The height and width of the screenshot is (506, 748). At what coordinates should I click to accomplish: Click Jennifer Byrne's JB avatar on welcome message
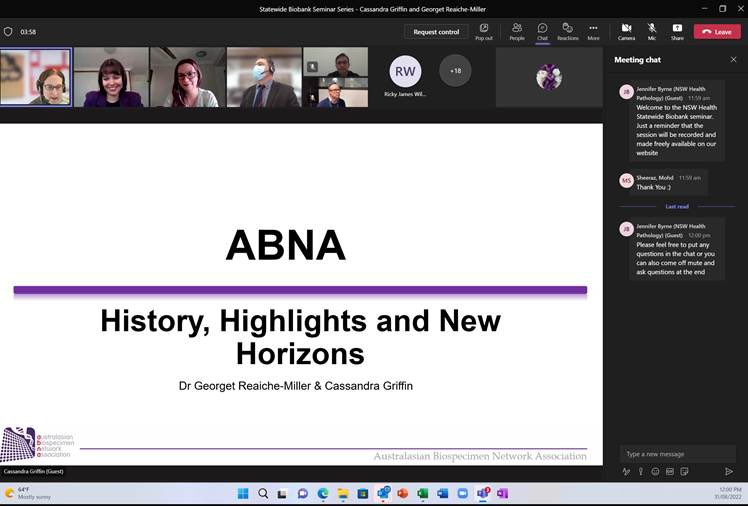pyautogui.click(x=626, y=92)
